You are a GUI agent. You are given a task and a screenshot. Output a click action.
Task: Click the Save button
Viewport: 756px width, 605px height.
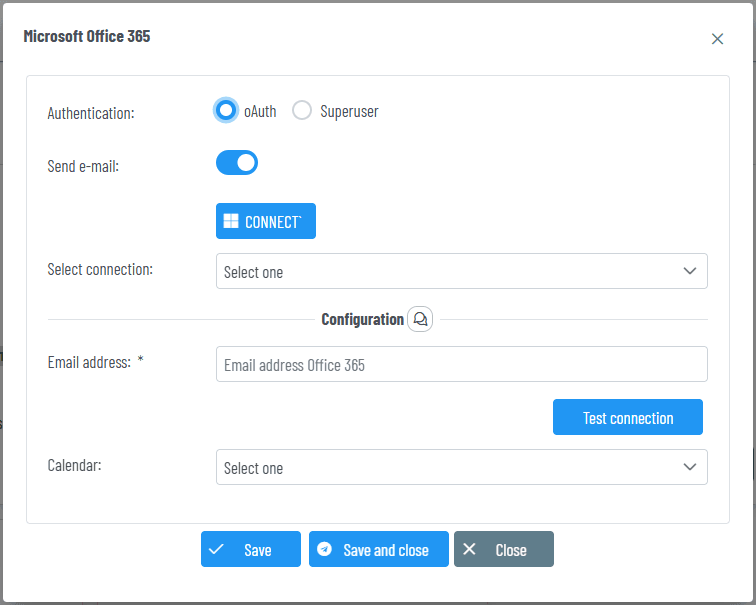[251, 549]
